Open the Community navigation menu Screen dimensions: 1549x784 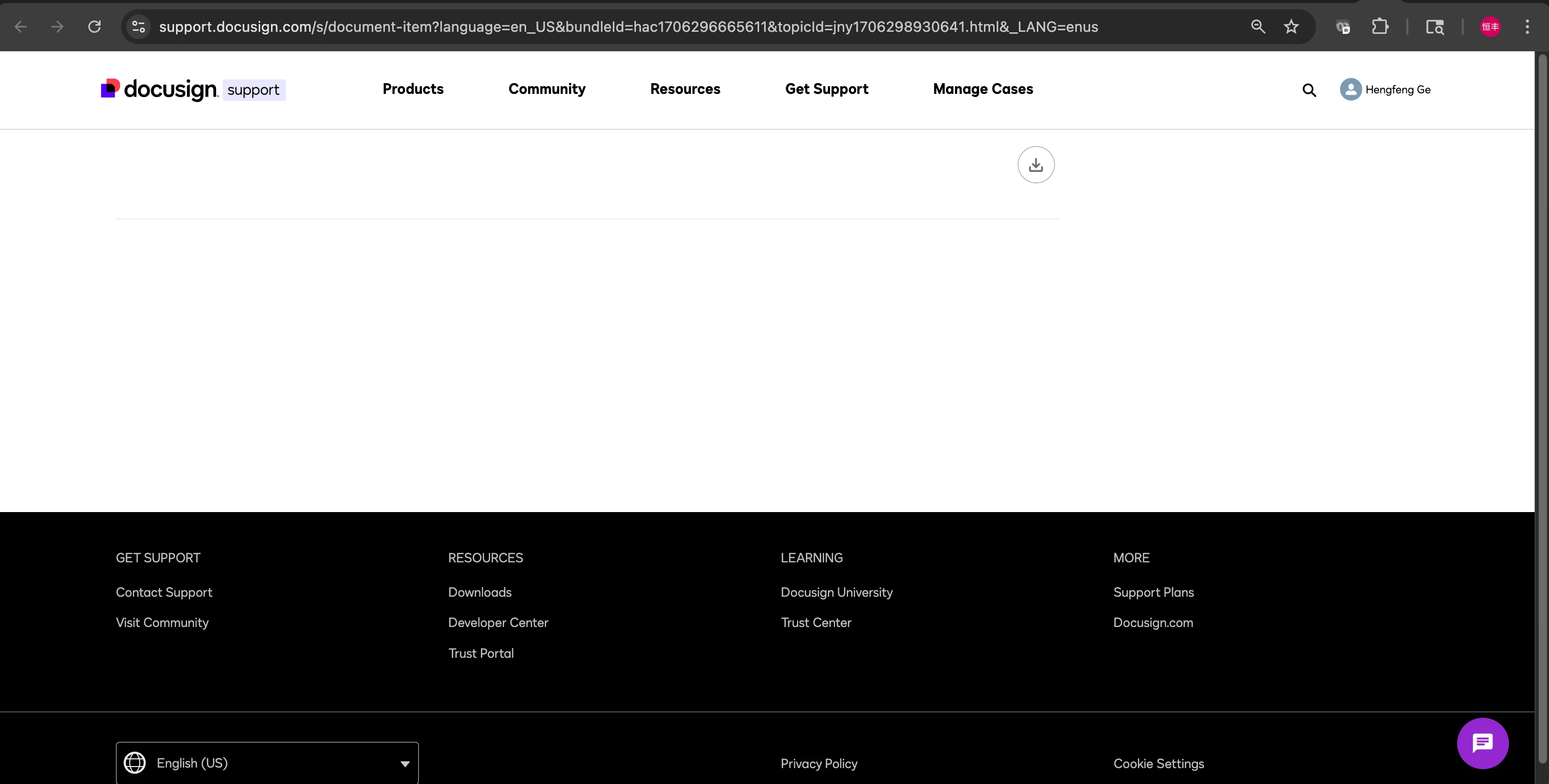tap(547, 89)
